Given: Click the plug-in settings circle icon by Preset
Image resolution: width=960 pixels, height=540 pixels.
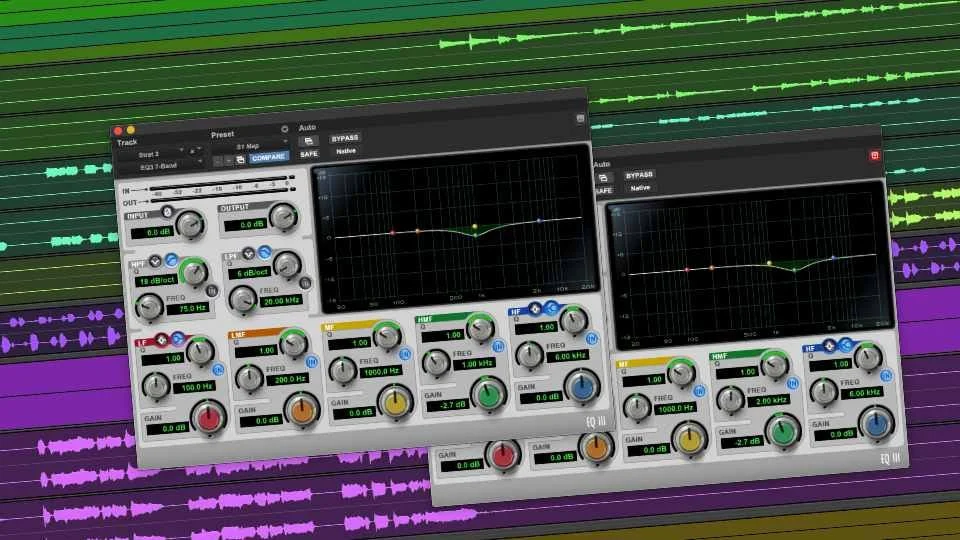Looking at the screenshot, I should (x=284, y=129).
